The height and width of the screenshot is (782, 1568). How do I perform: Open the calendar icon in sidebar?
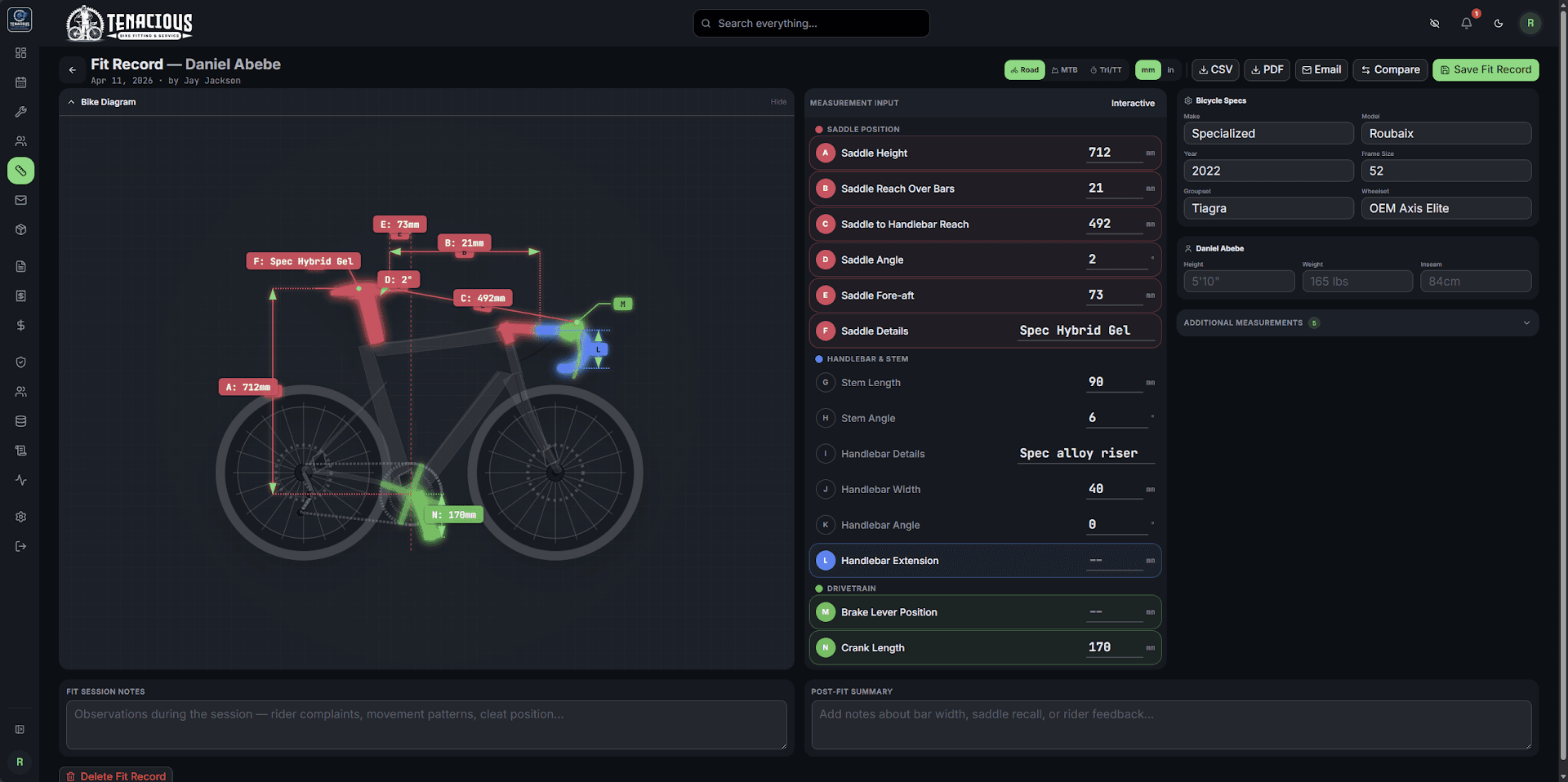[20, 82]
